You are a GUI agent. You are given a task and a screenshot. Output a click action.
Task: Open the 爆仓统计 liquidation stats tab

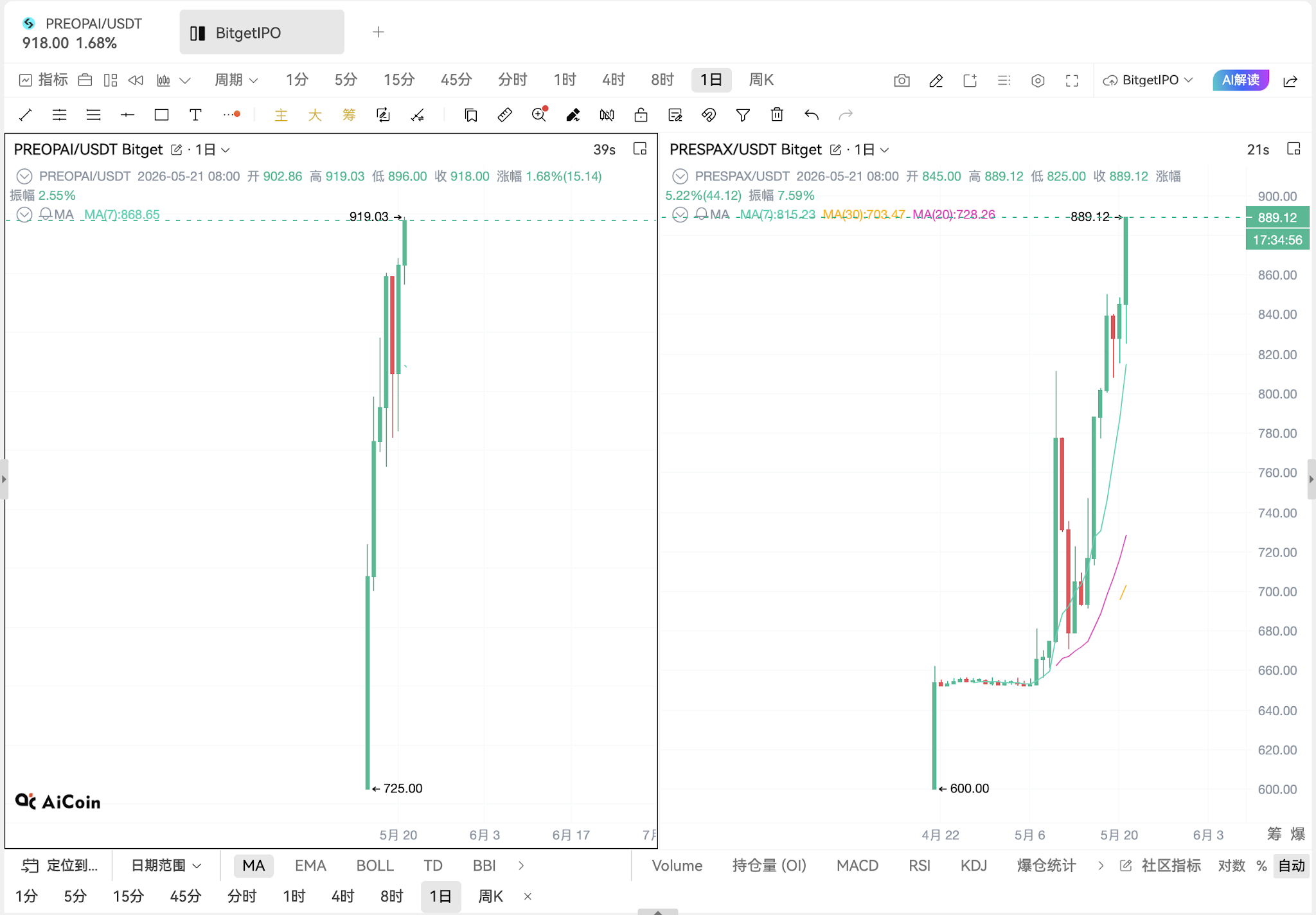point(1046,866)
